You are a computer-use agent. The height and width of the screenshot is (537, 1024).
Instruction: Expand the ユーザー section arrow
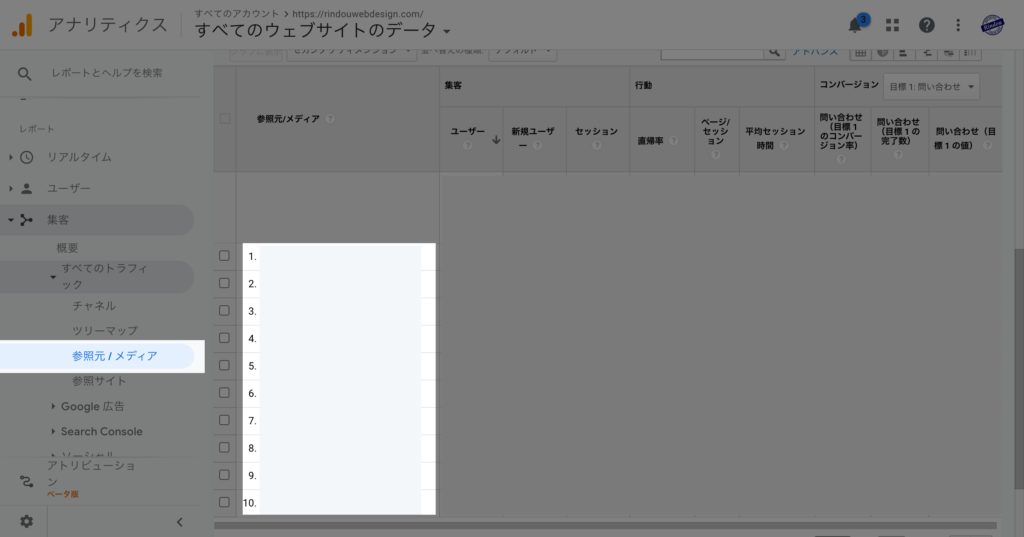point(10,188)
